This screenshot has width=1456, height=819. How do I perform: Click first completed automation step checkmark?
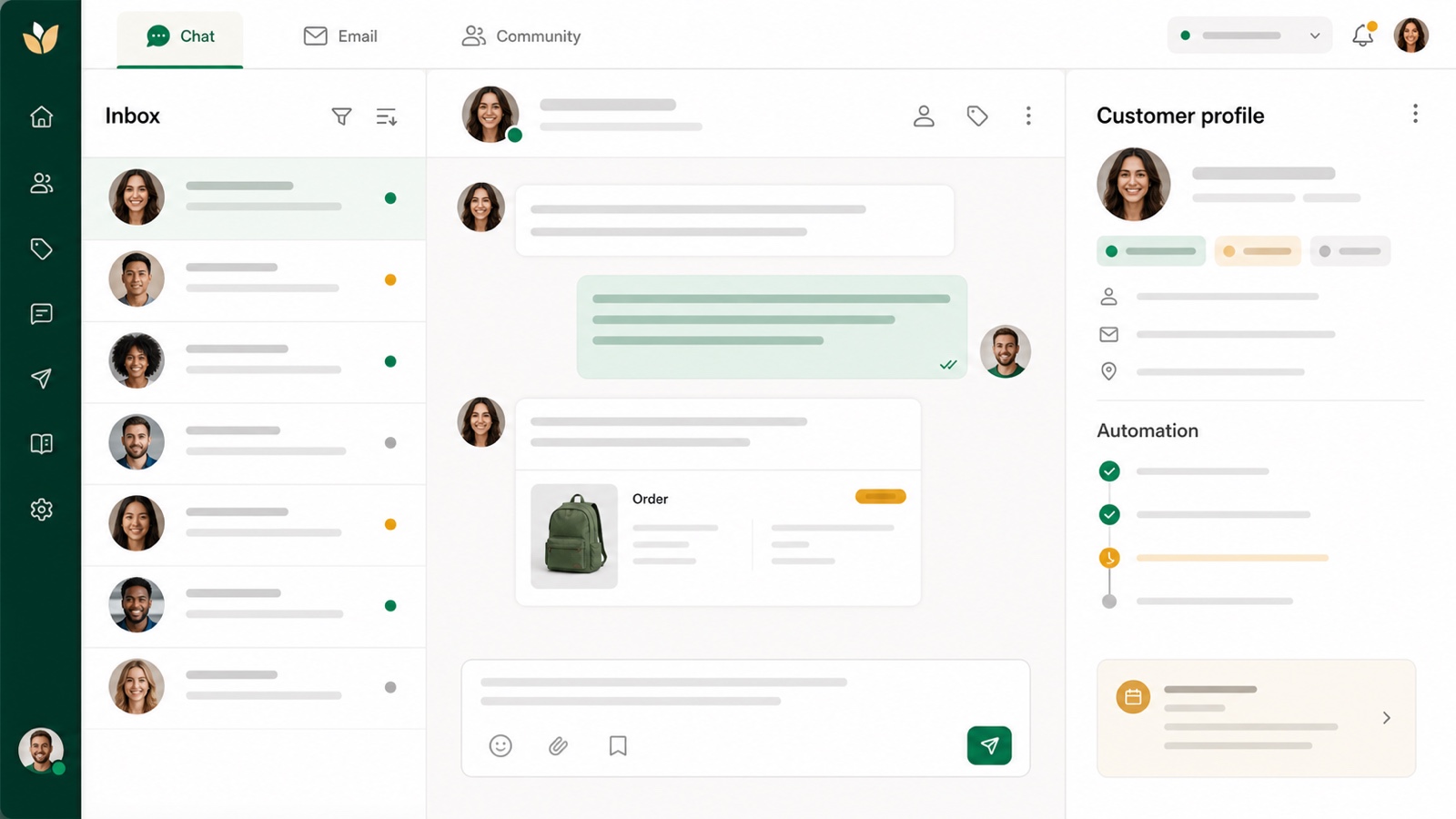coord(1109,471)
